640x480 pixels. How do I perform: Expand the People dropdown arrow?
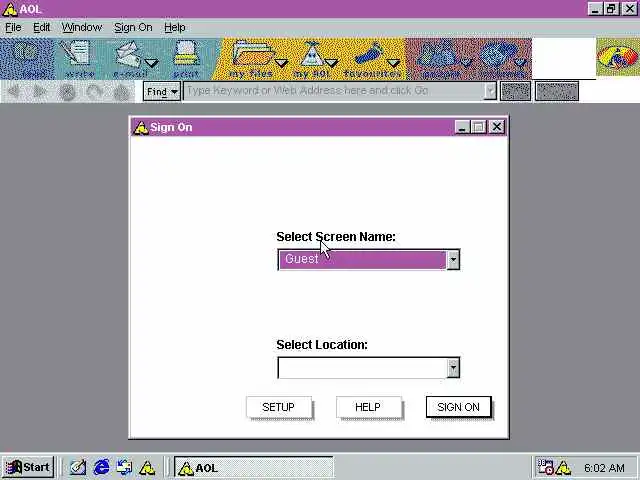point(466,63)
